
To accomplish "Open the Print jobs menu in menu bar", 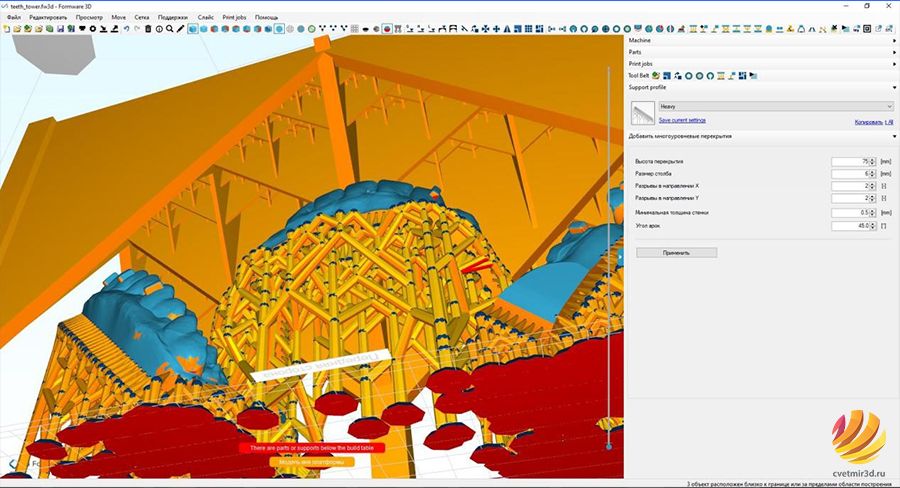I will pyautogui.click(x=234, y=17).
